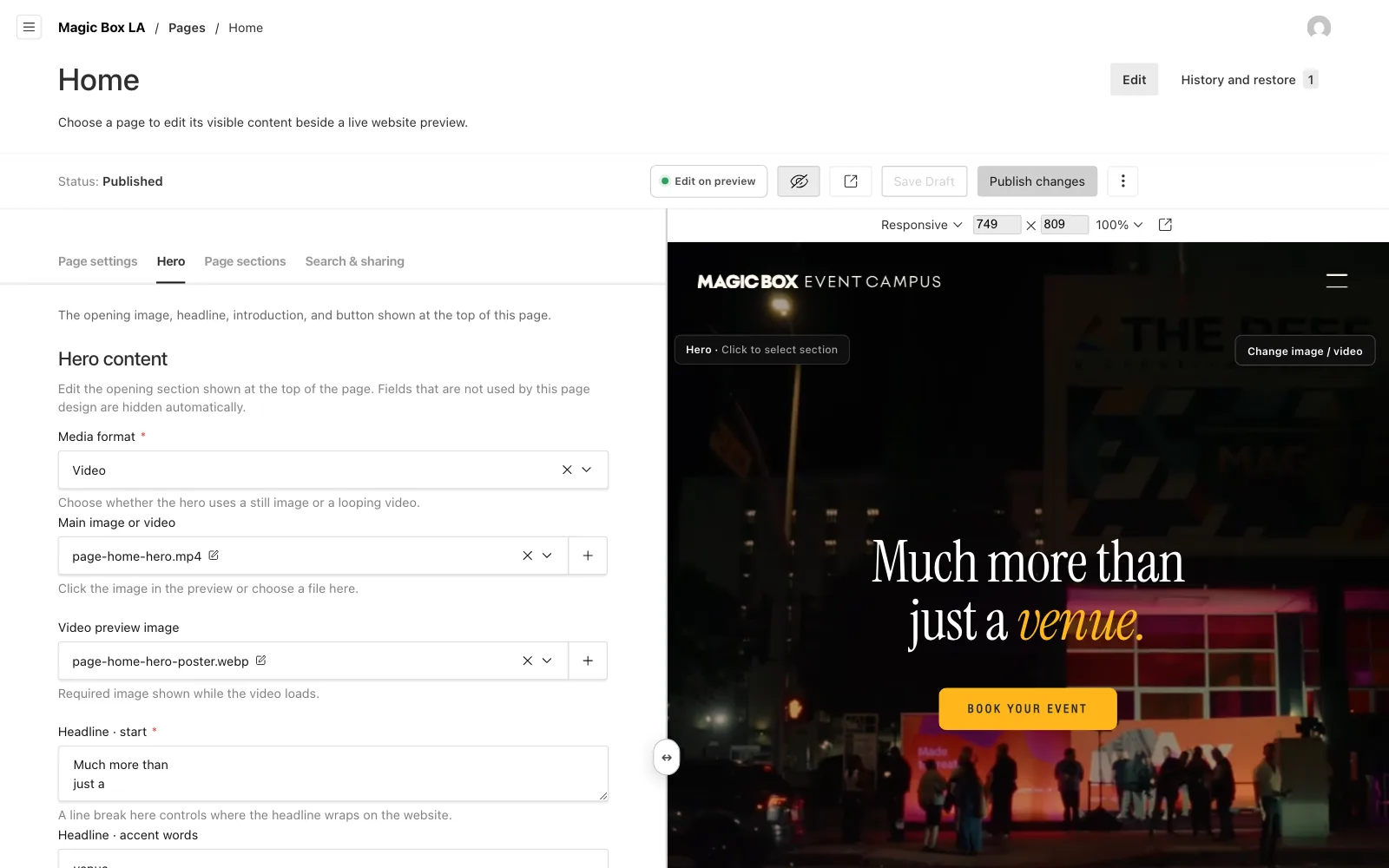1389x868 pixels.
Task: Remove page-home-hero-poster.webp selection
Action: [x=527, y=661]
